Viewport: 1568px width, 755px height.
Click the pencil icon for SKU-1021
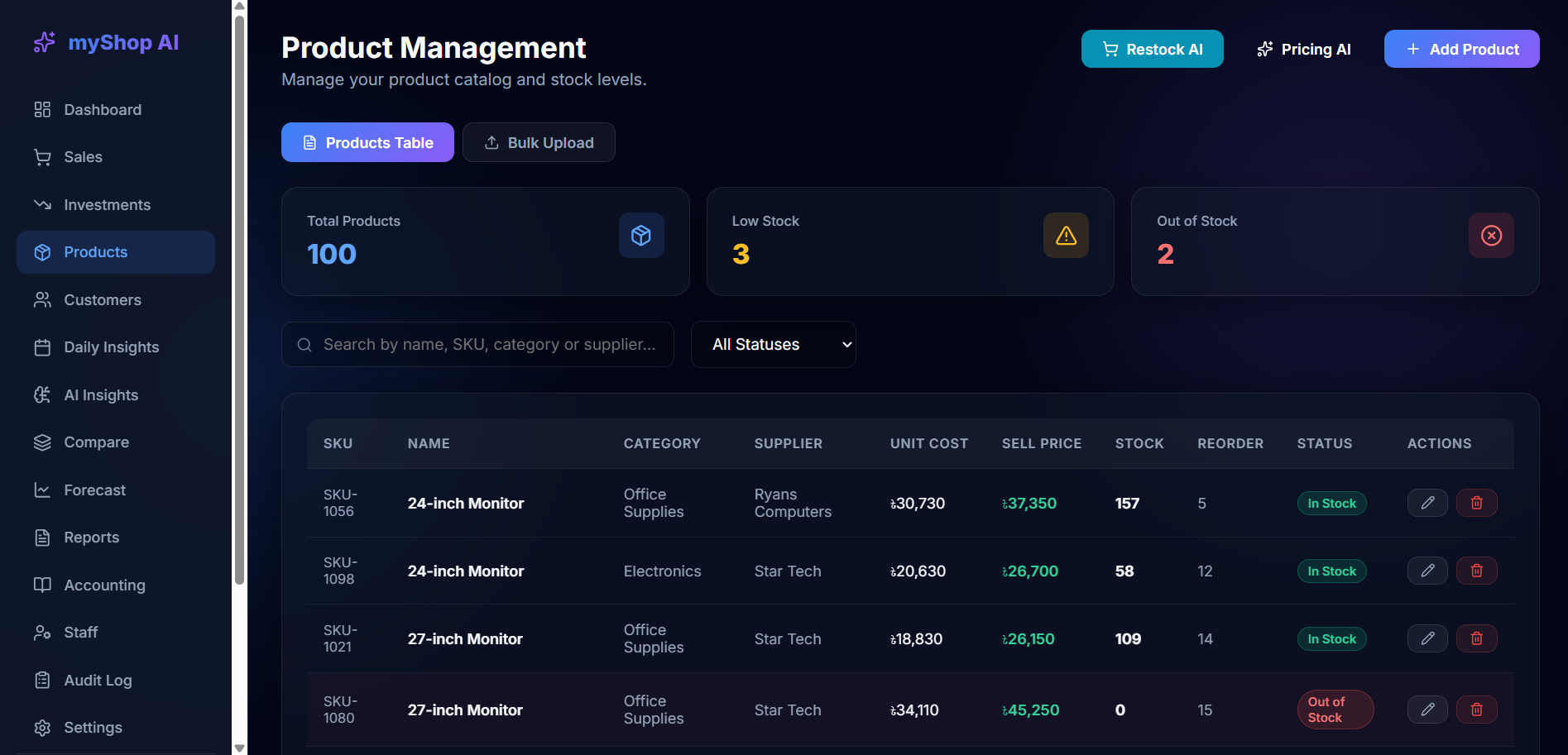pyautogui.click(x=1427, y=638)
